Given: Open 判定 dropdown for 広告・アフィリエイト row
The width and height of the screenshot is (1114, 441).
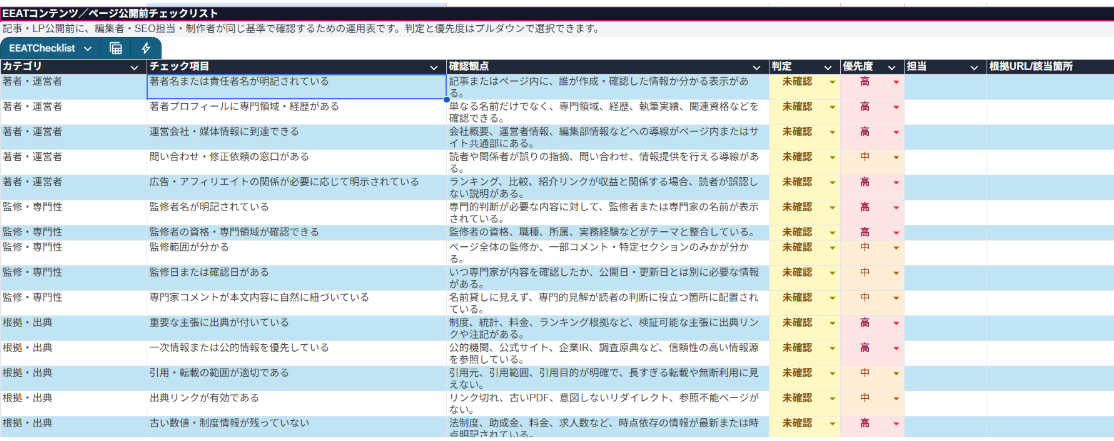Looking at the screenshot, I should [x=833, y=183].
